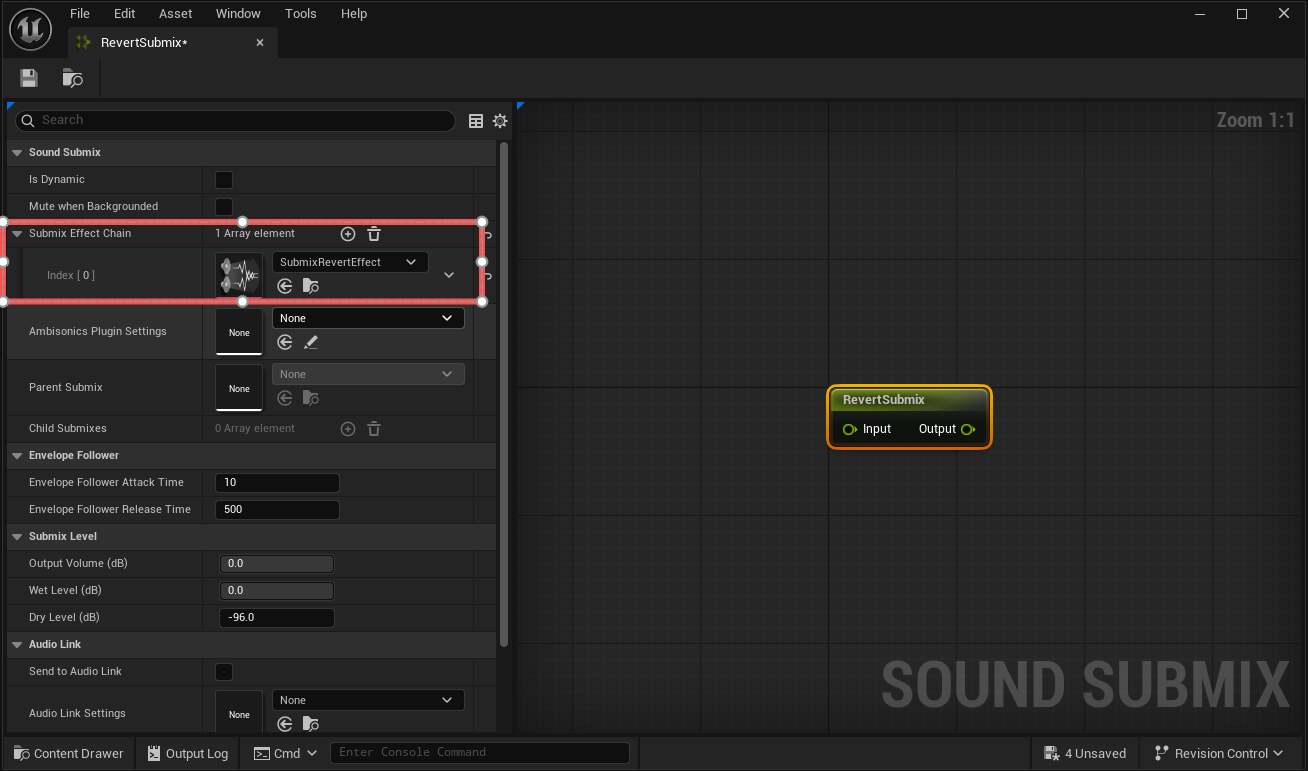Open the Window menu
The image size is (1308, 771).
(238, 13)
